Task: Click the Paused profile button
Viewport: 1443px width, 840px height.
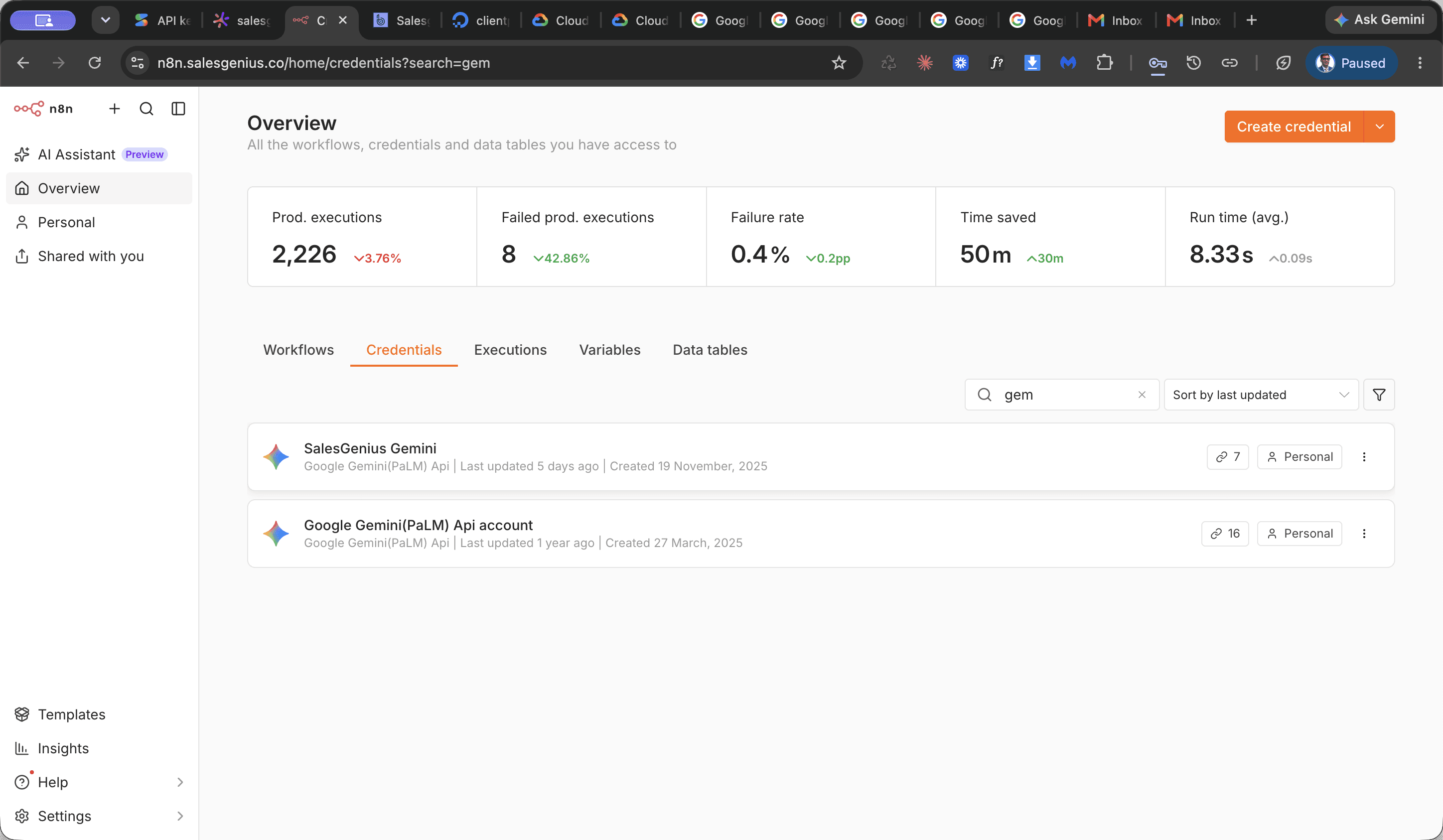Action: point(1351,63)
